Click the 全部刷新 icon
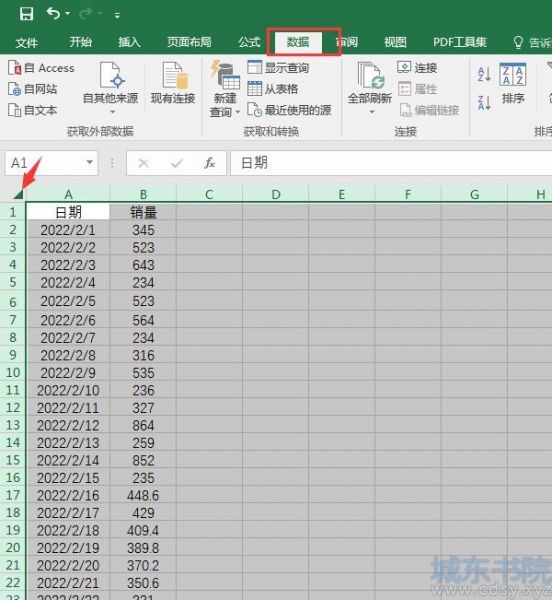This screenshot has width=552, height=600. click(370, 75)
